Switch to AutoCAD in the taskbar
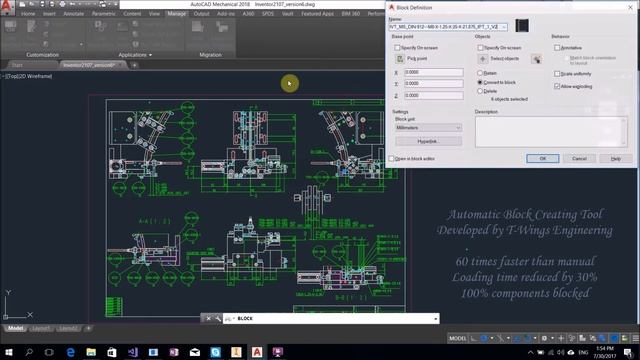The height and width of the screenshot is (360, 640). tap(257, 352)
